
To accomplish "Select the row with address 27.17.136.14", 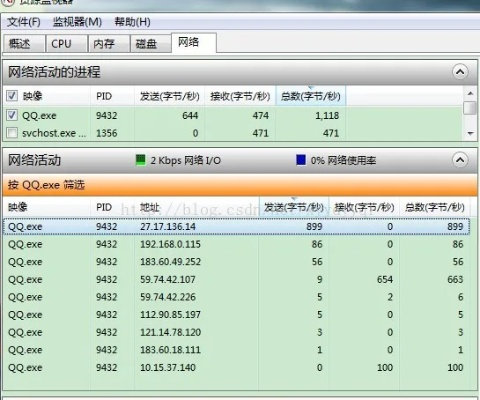I will point(236,227).
